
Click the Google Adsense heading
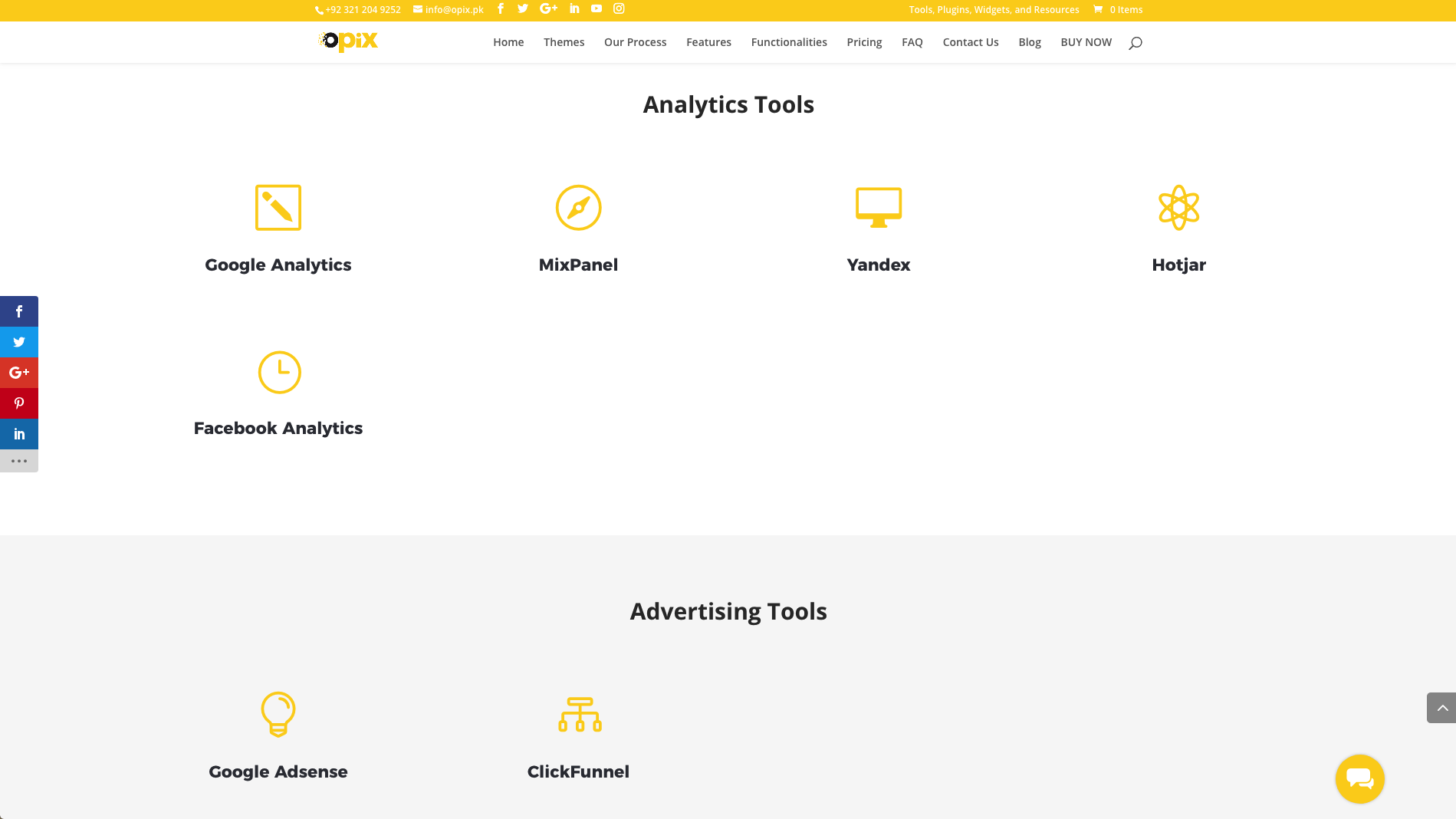(x=278, y=771)
